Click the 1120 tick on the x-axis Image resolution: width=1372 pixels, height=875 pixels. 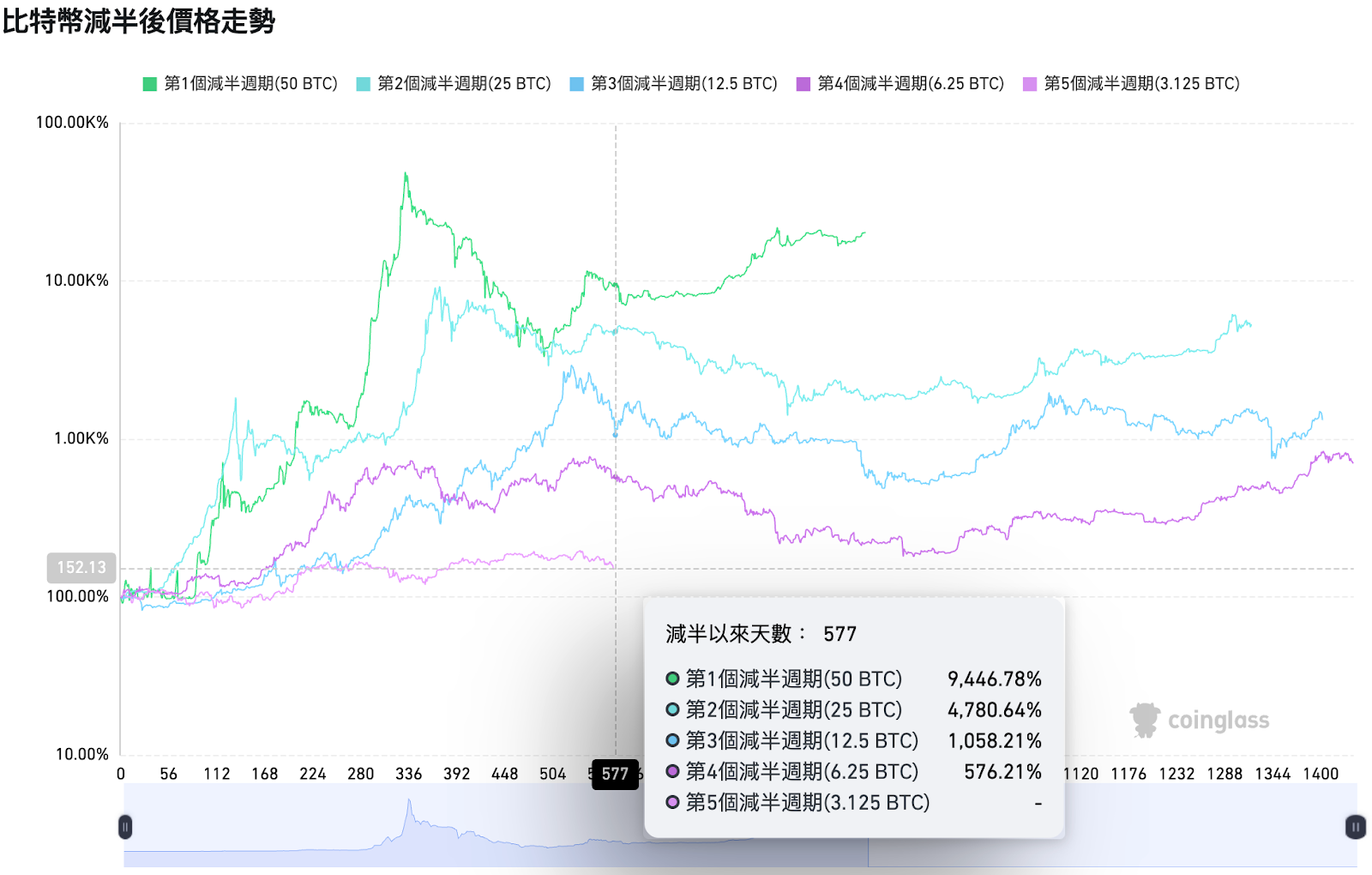pos(1081,774)
